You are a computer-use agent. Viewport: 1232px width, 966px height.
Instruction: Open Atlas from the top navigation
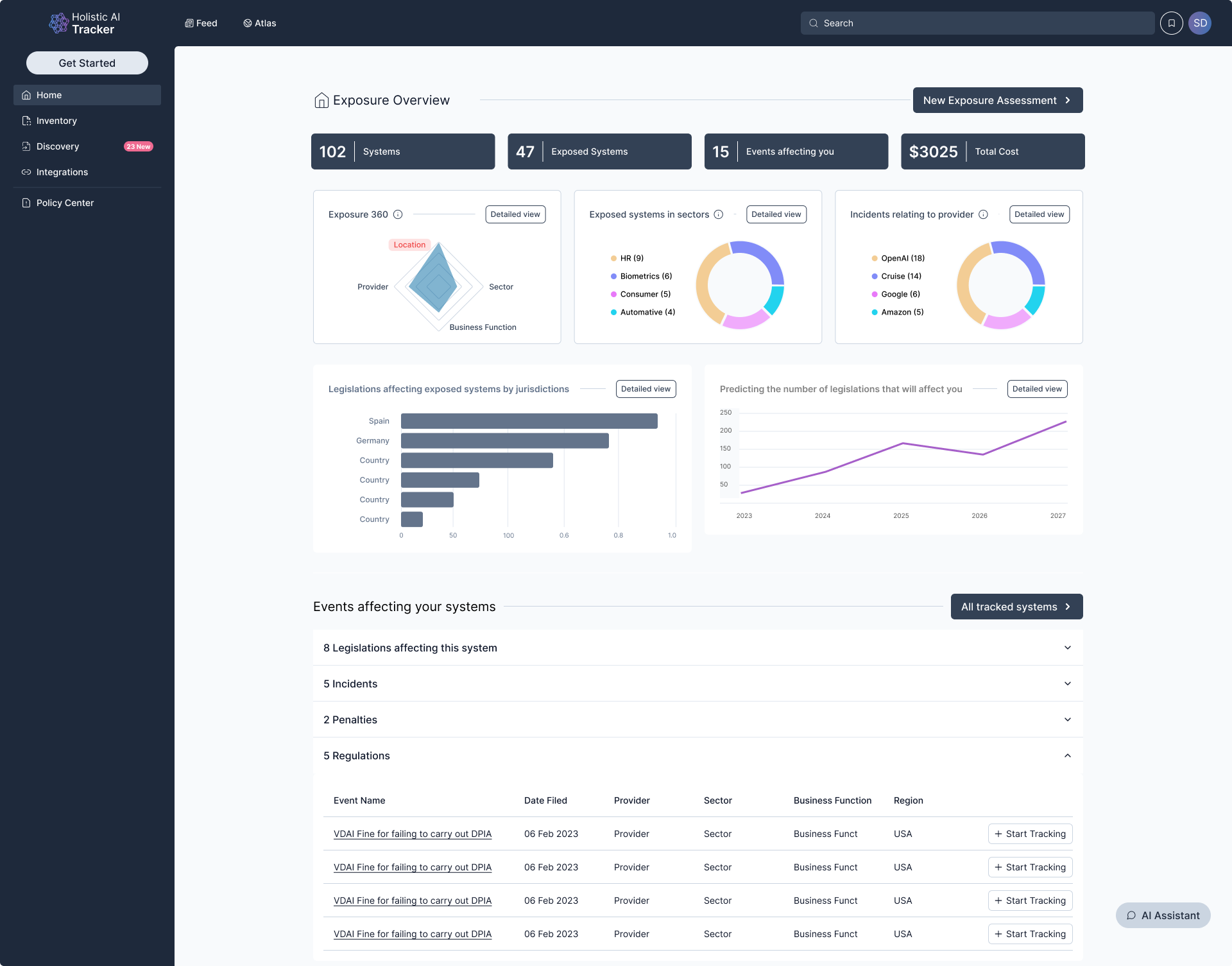pyautogui.click(x=259, y=23)
